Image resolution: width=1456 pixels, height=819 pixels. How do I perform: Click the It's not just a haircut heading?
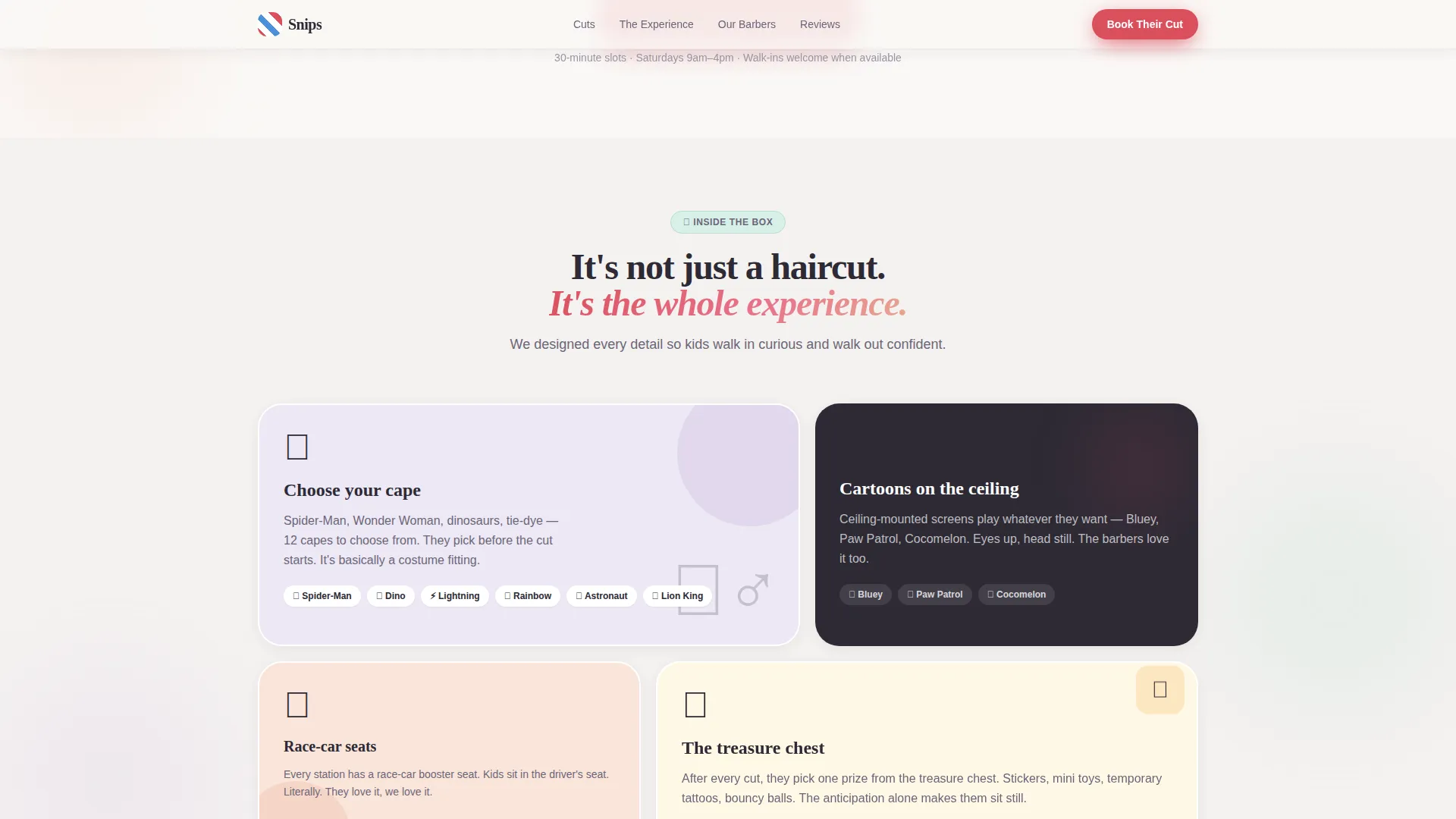coord(728,268)
